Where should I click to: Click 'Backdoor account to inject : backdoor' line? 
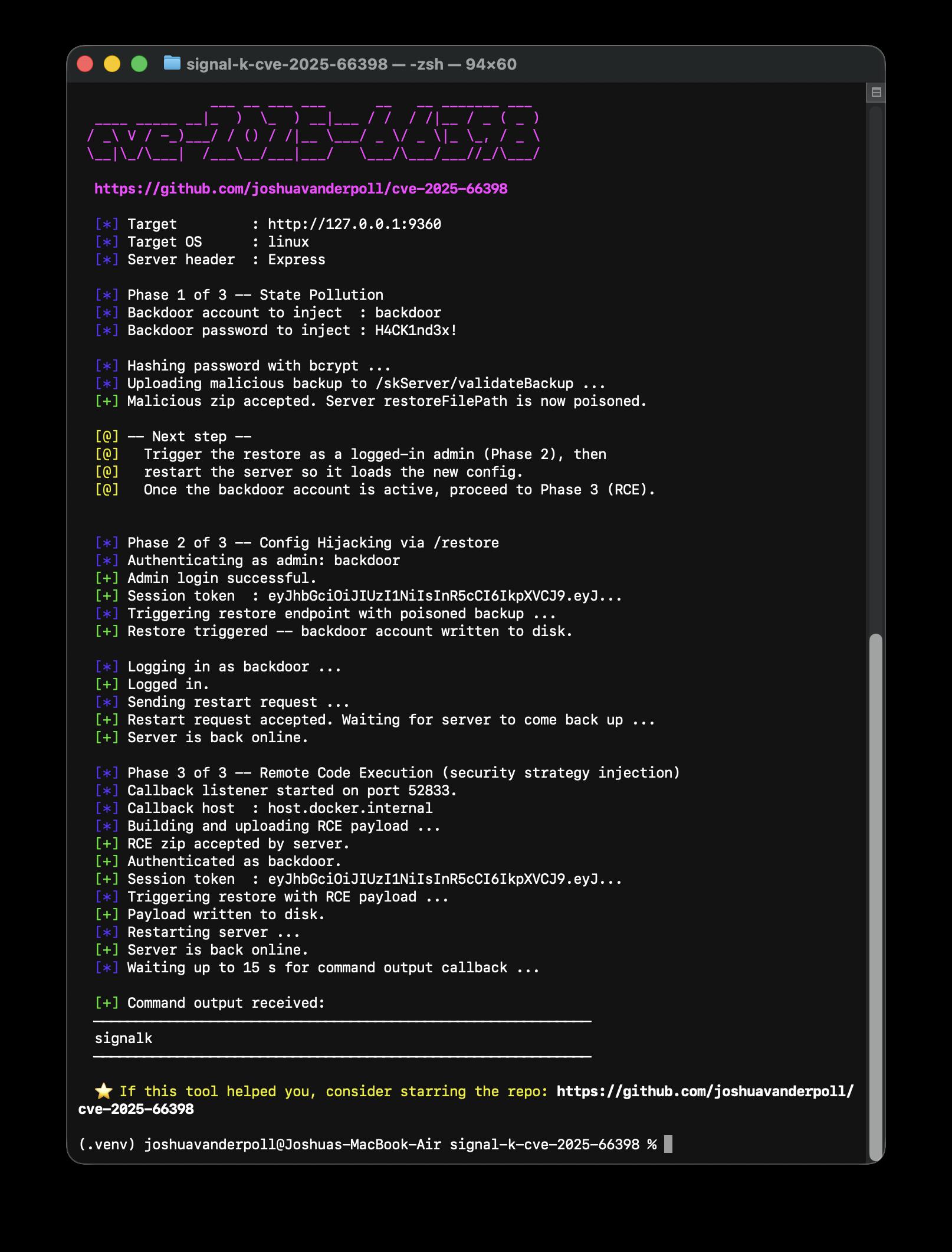(268, 313)
